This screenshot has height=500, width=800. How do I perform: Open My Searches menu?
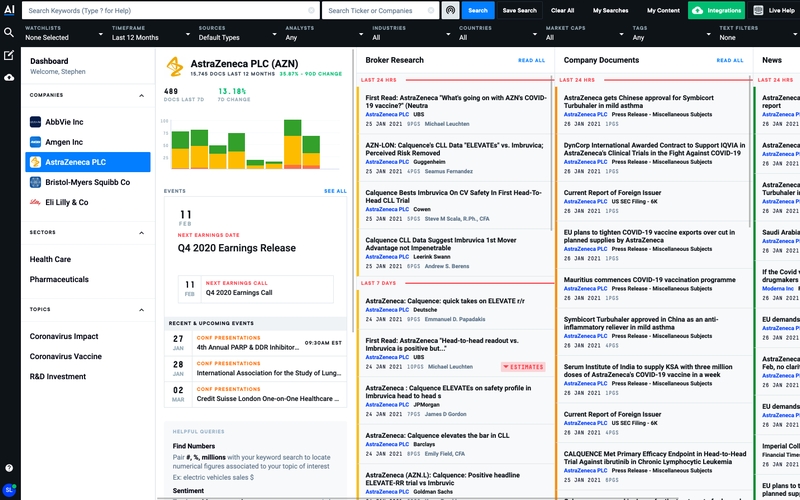coord(610,10)
